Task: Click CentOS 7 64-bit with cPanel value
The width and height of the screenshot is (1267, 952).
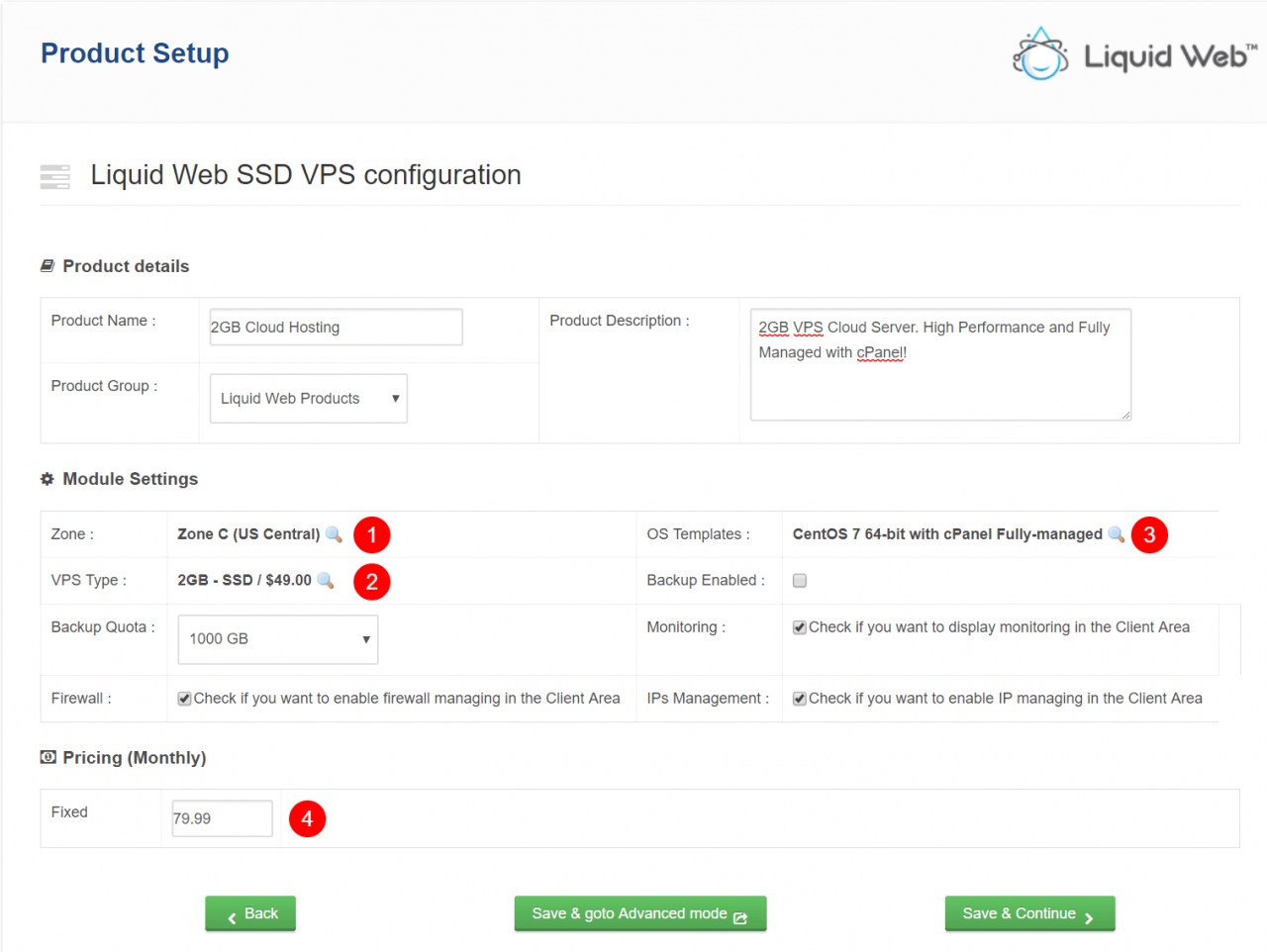Action: (947, 534)
